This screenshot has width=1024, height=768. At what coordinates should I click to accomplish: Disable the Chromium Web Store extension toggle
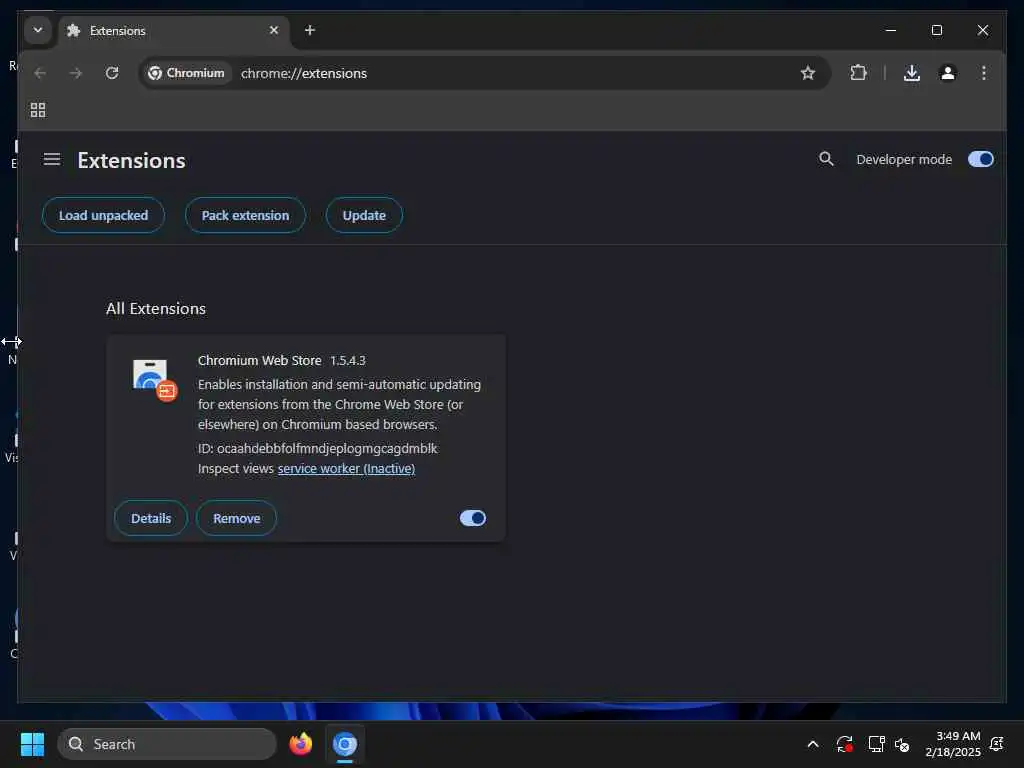[472, 518]
